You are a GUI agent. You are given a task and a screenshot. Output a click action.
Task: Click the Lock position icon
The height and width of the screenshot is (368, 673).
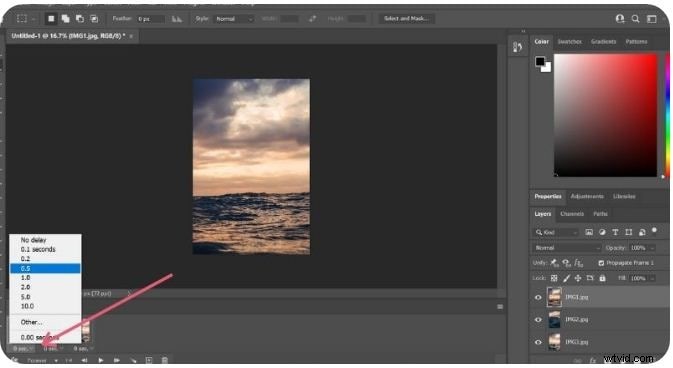(x=578, y=278)
